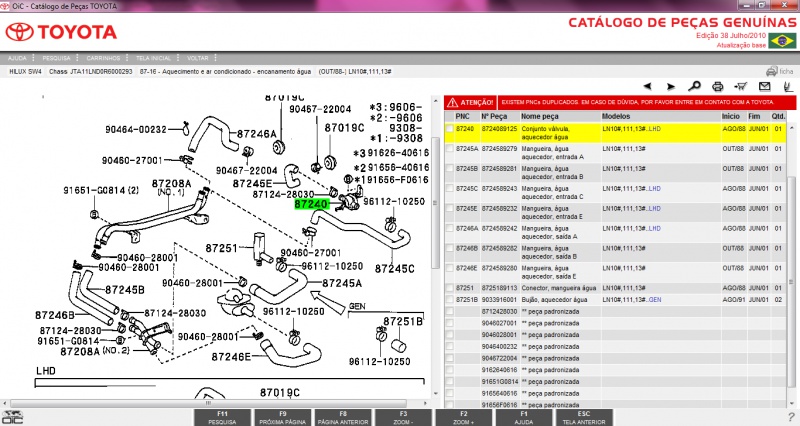Check the box for PNC 87240 row
This screenshot has height=426, width=800.
[449, 129]
